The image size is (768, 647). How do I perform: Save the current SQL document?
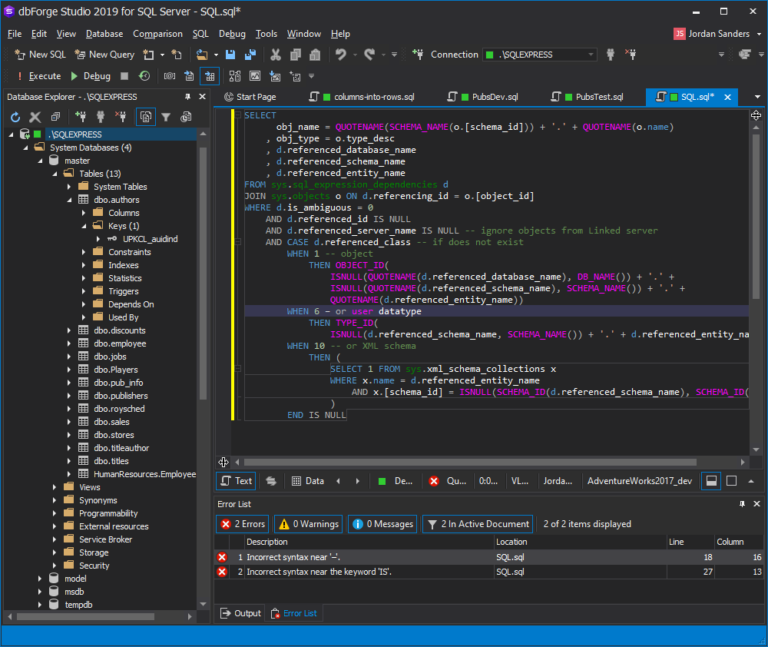(230, 55)
